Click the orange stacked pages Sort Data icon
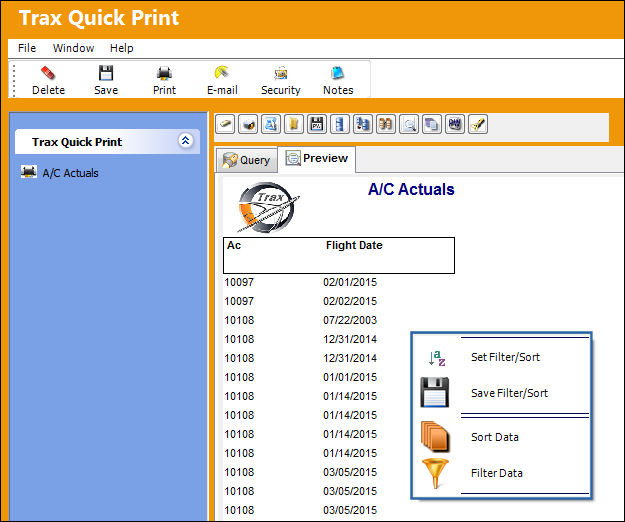This screenshot has height=522, width=625. pyautogui.click(x=435, y=436)
